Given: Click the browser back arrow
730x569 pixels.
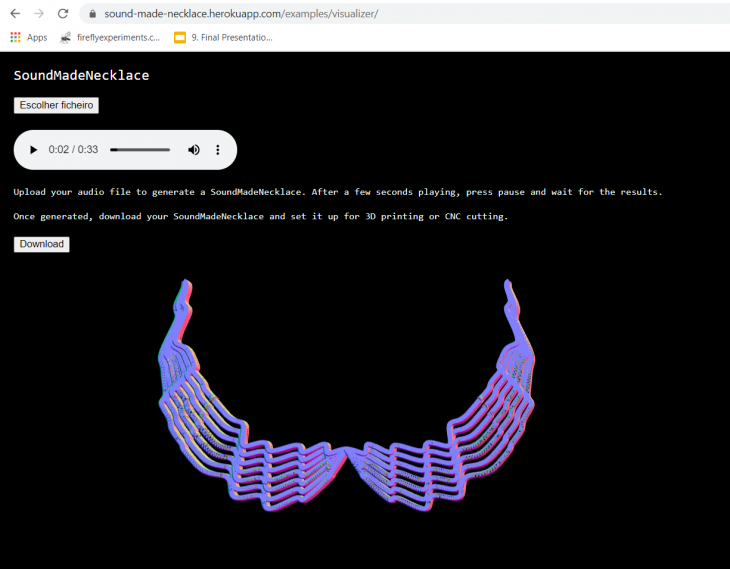Looking at the screenshot, I should (x=15, y=14).
